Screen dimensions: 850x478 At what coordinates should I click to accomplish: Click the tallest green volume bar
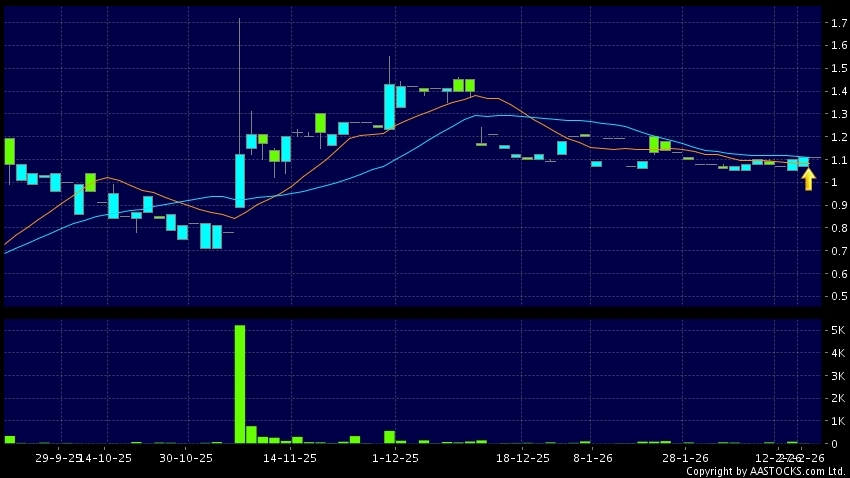point(240,384)
